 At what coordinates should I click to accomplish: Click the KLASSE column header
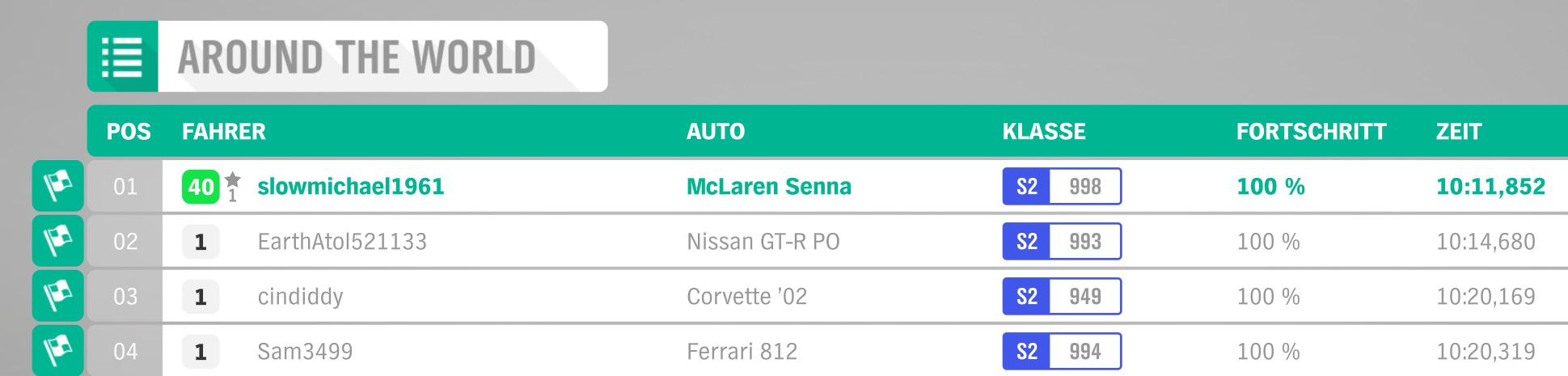(1044, 132)
